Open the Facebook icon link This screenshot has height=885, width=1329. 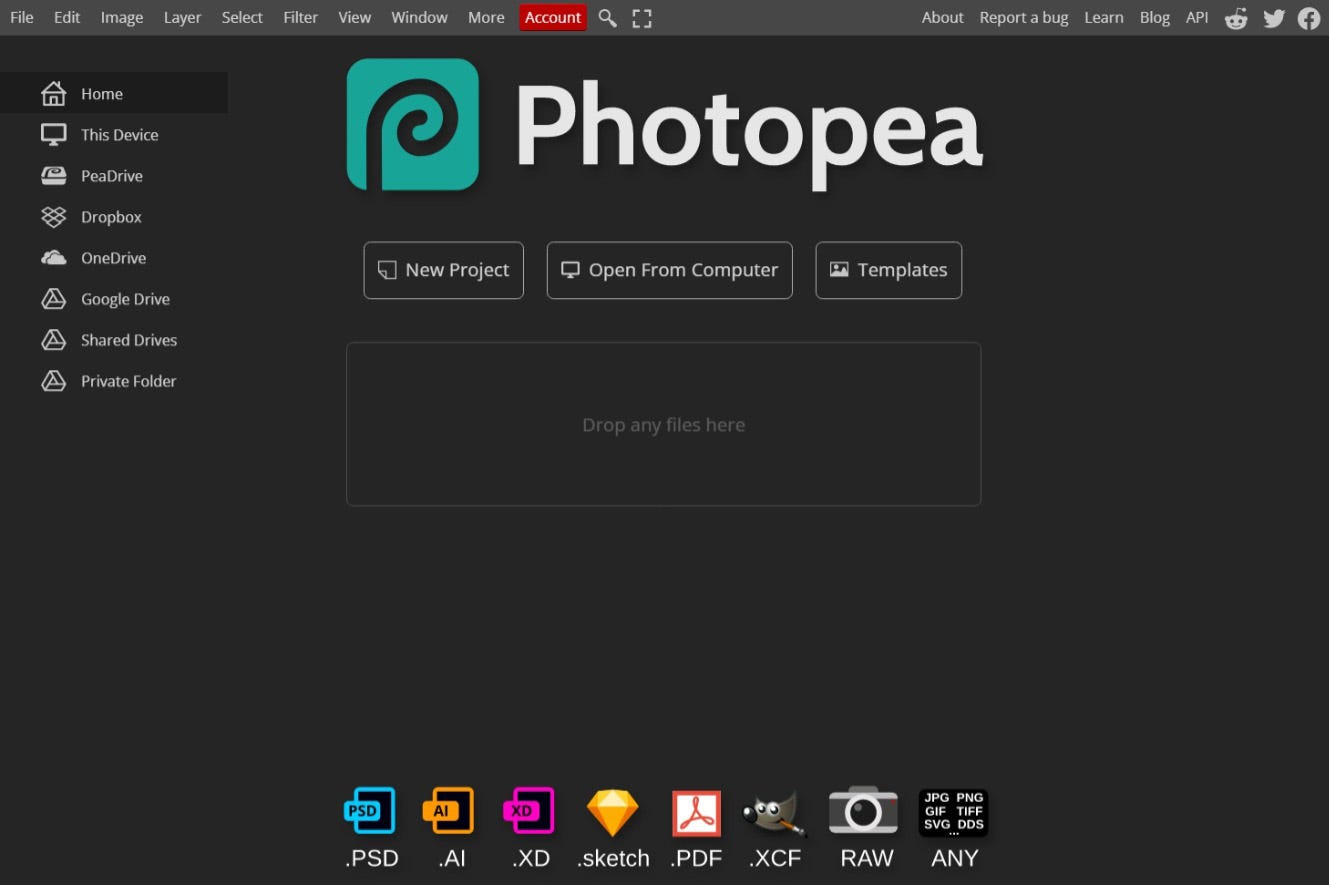(x=1309, y=18)
